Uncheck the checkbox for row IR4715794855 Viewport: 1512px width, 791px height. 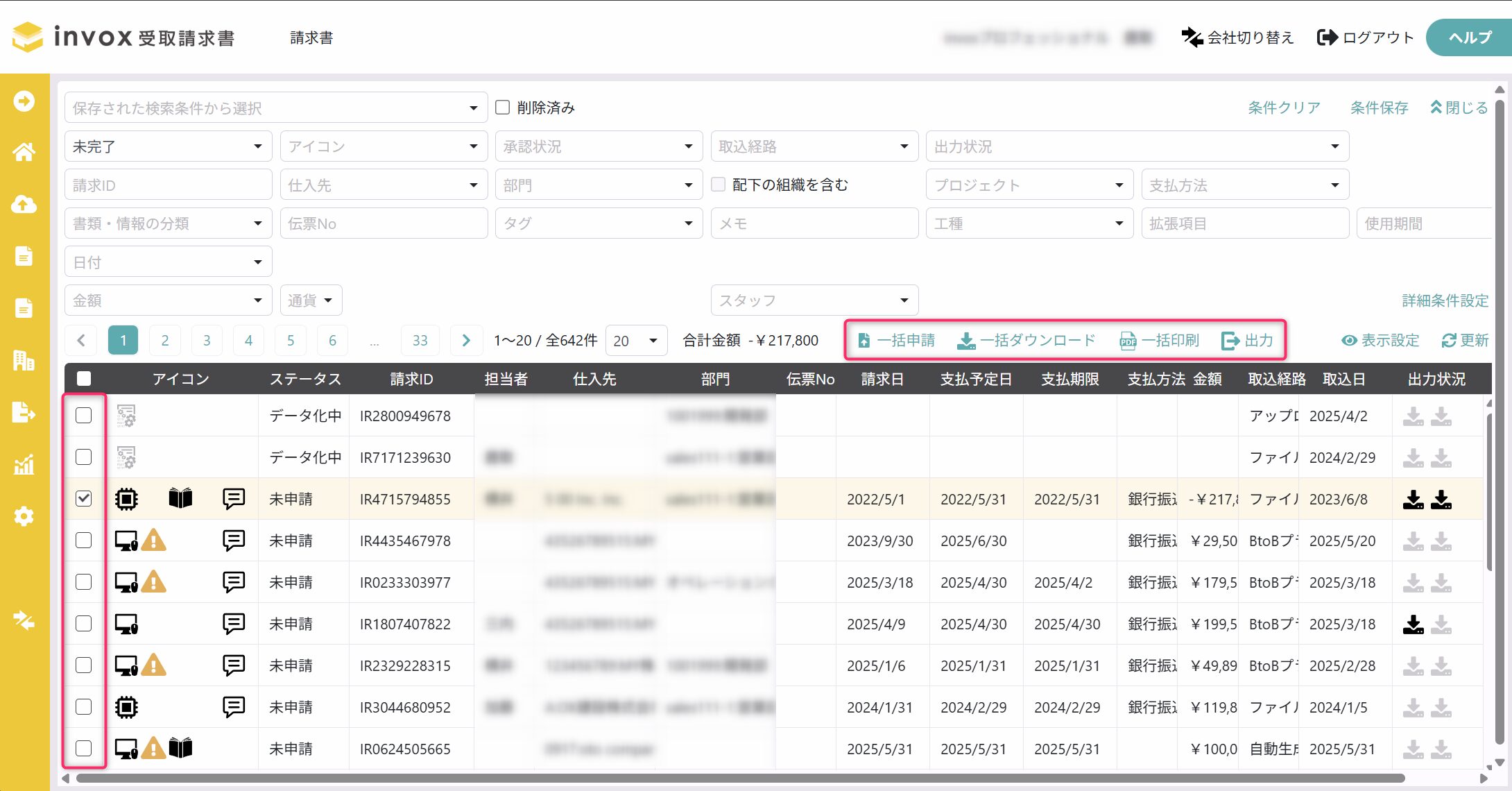click(83, 498)
